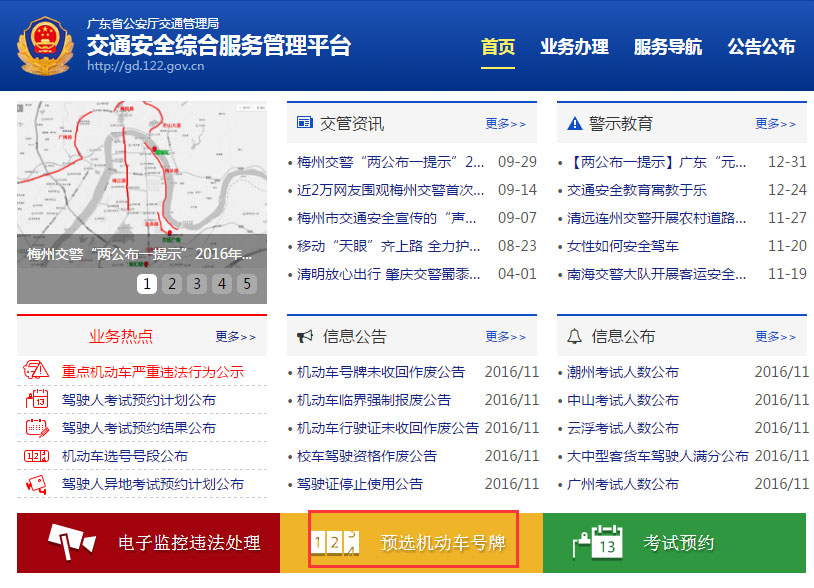This screenshot has height=588, width=814.
Task: Open the calendar icon for 考试预约
Action: [596, 542]
